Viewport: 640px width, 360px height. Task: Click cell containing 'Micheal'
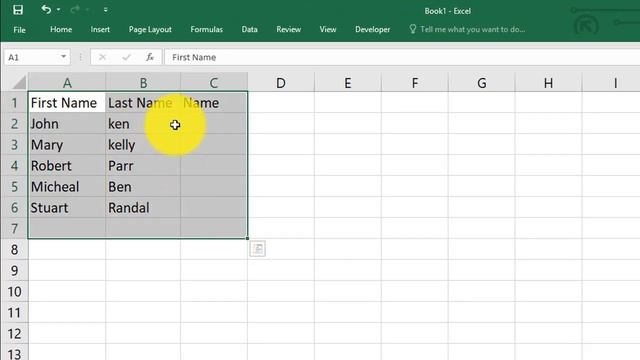point(67,187)
